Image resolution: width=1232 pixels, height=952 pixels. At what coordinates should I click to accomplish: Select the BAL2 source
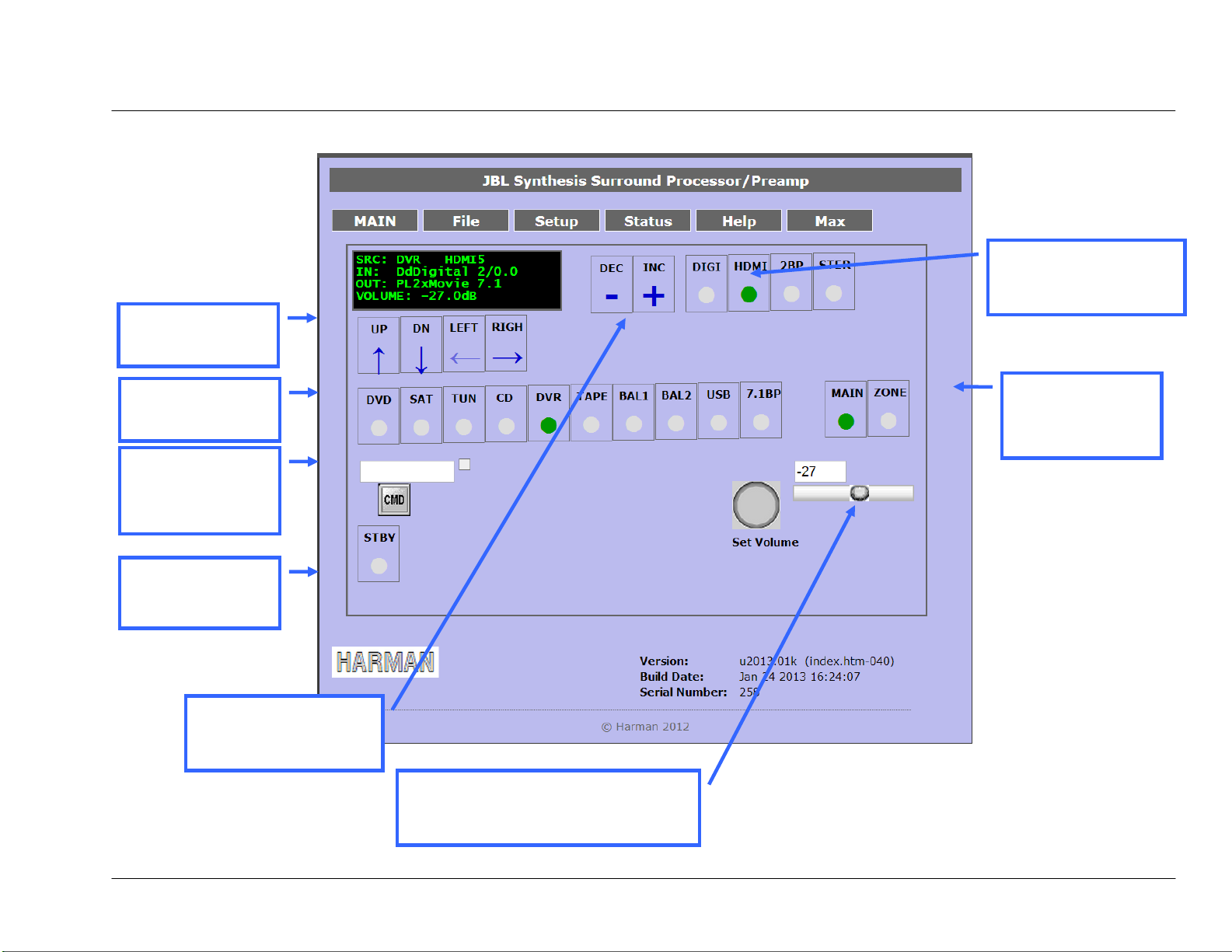click(x=676, y=411)
